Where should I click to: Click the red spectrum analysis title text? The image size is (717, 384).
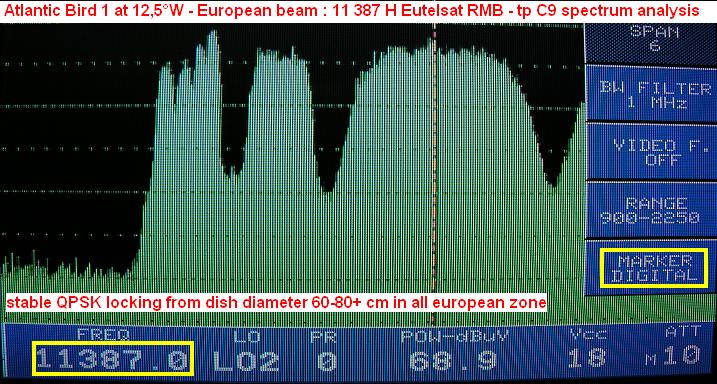pyautogui.click(x=352, y=11)
